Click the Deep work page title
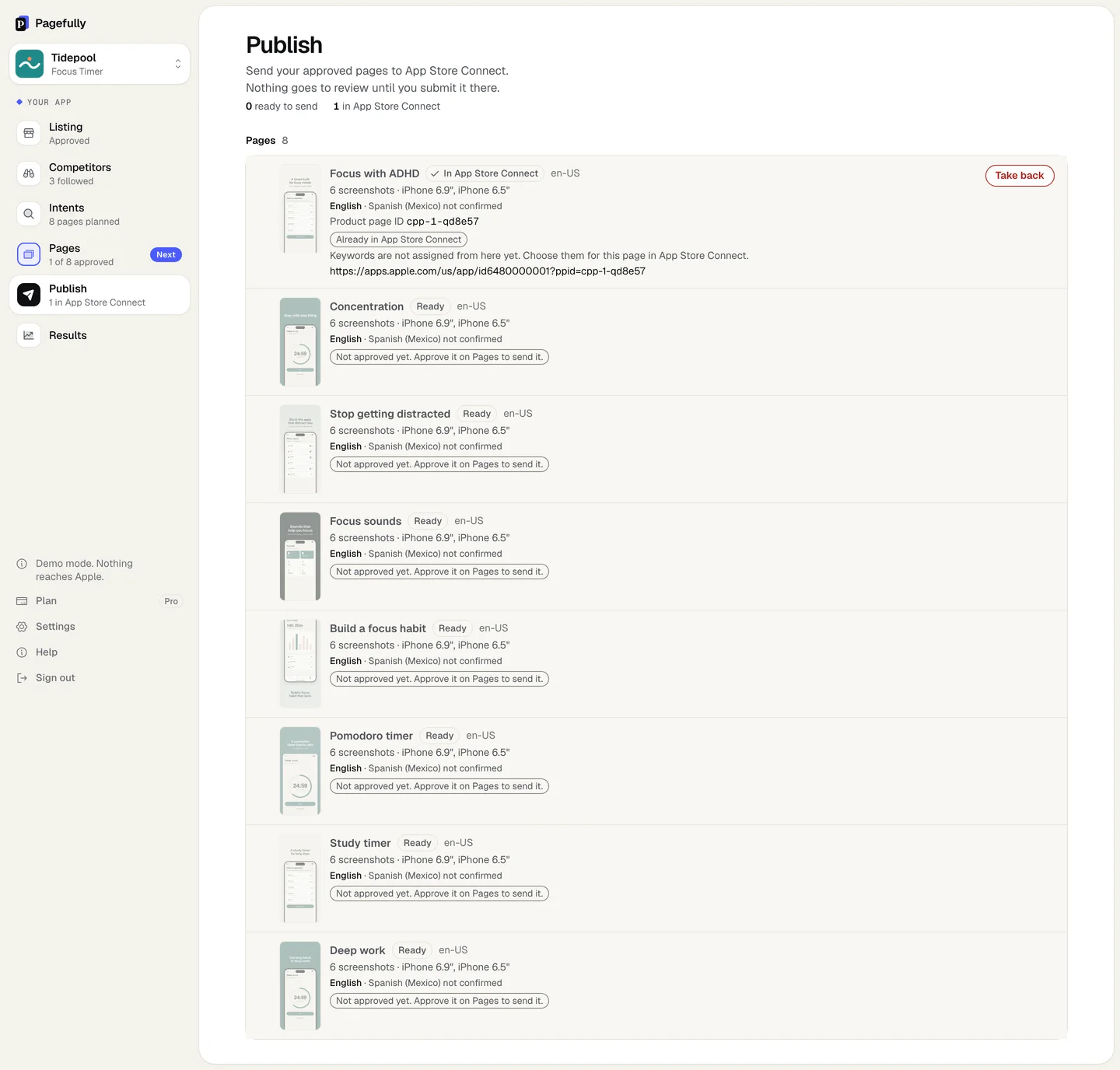 tap(357, 950)
